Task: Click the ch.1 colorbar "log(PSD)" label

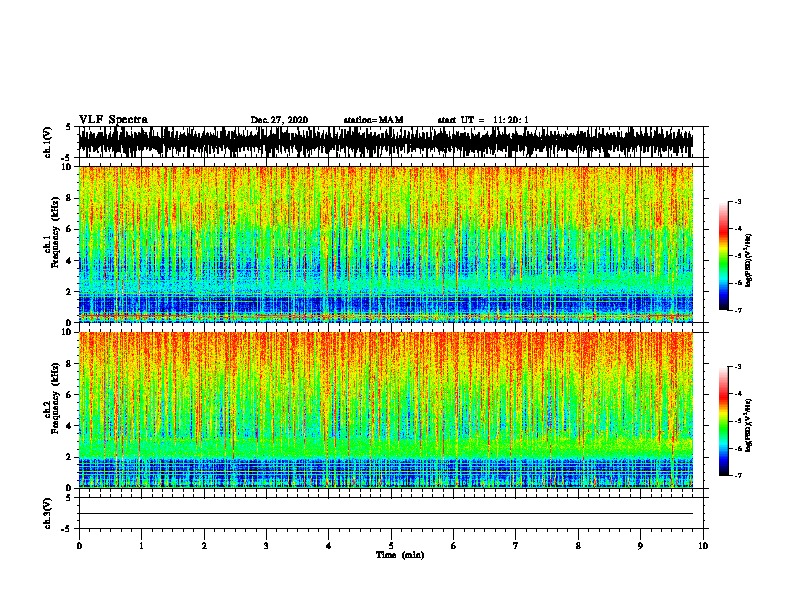Action: coord(748,260)
